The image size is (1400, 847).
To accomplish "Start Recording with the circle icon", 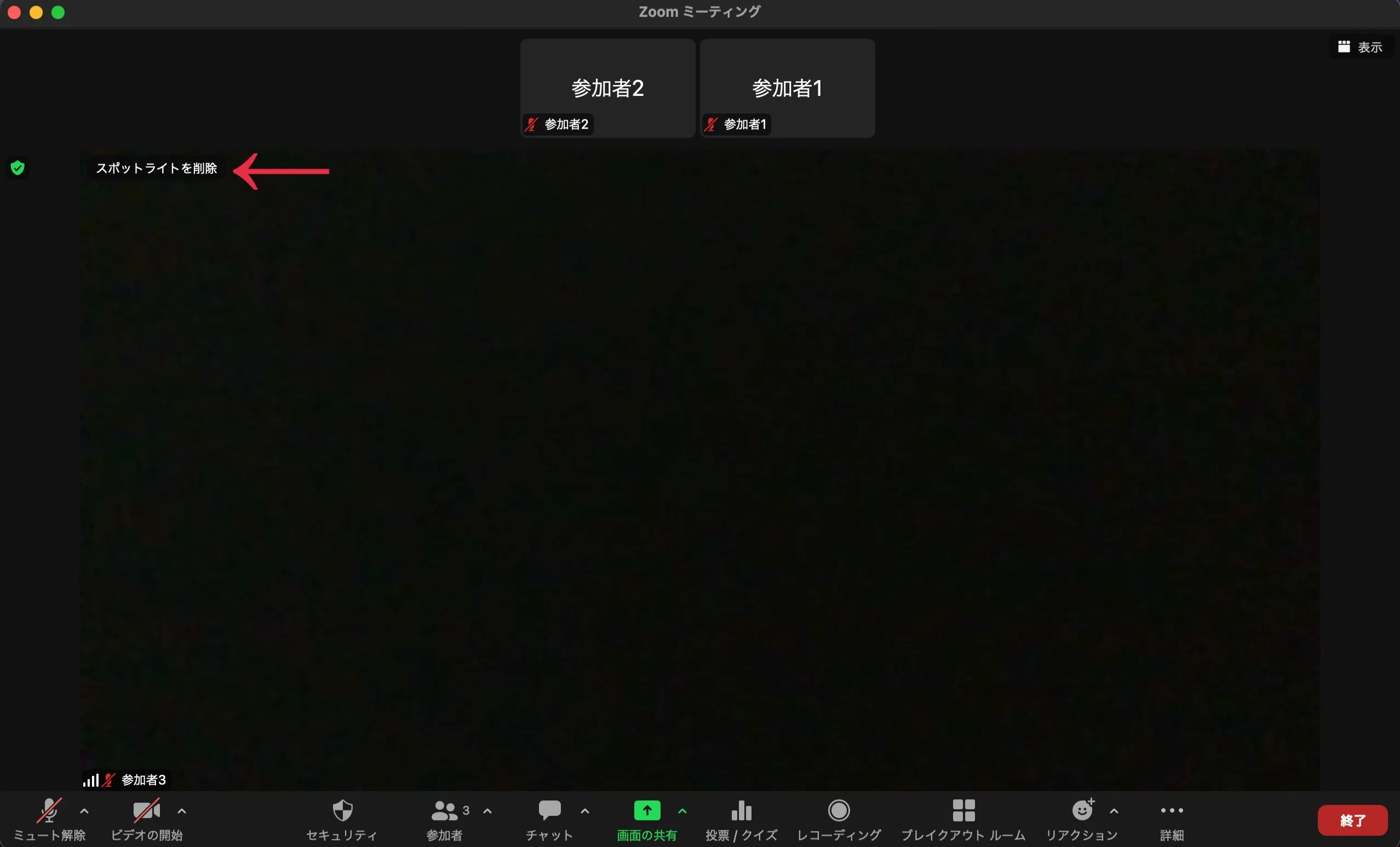I will click(x=839, y=811).
